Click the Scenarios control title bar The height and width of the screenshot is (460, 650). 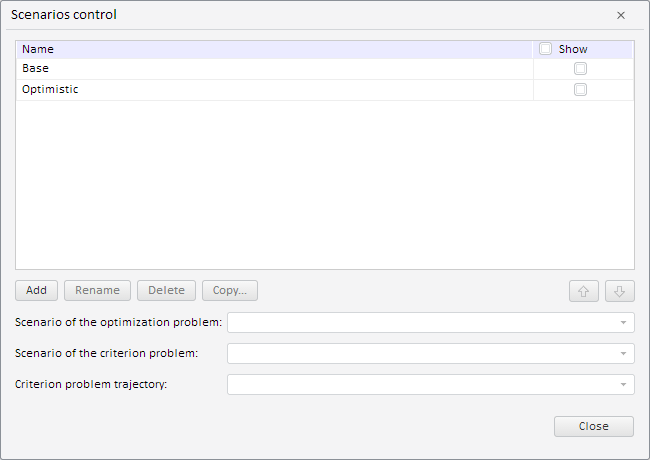pos(300,15)
